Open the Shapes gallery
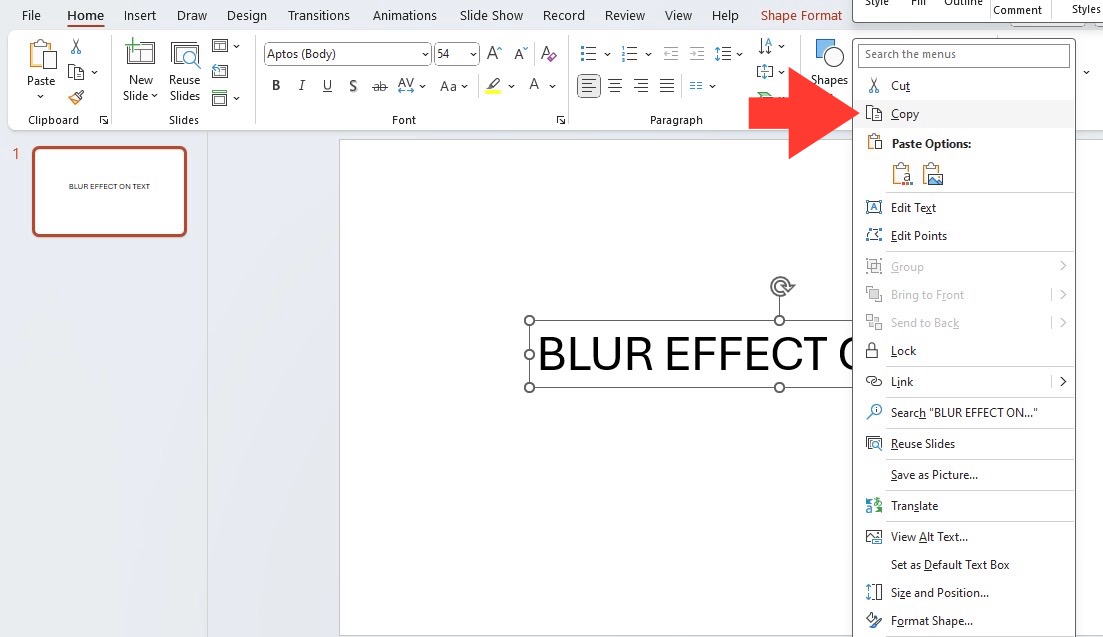The height and width of the screenshot is (637, 1103). [x=829, y=63]
